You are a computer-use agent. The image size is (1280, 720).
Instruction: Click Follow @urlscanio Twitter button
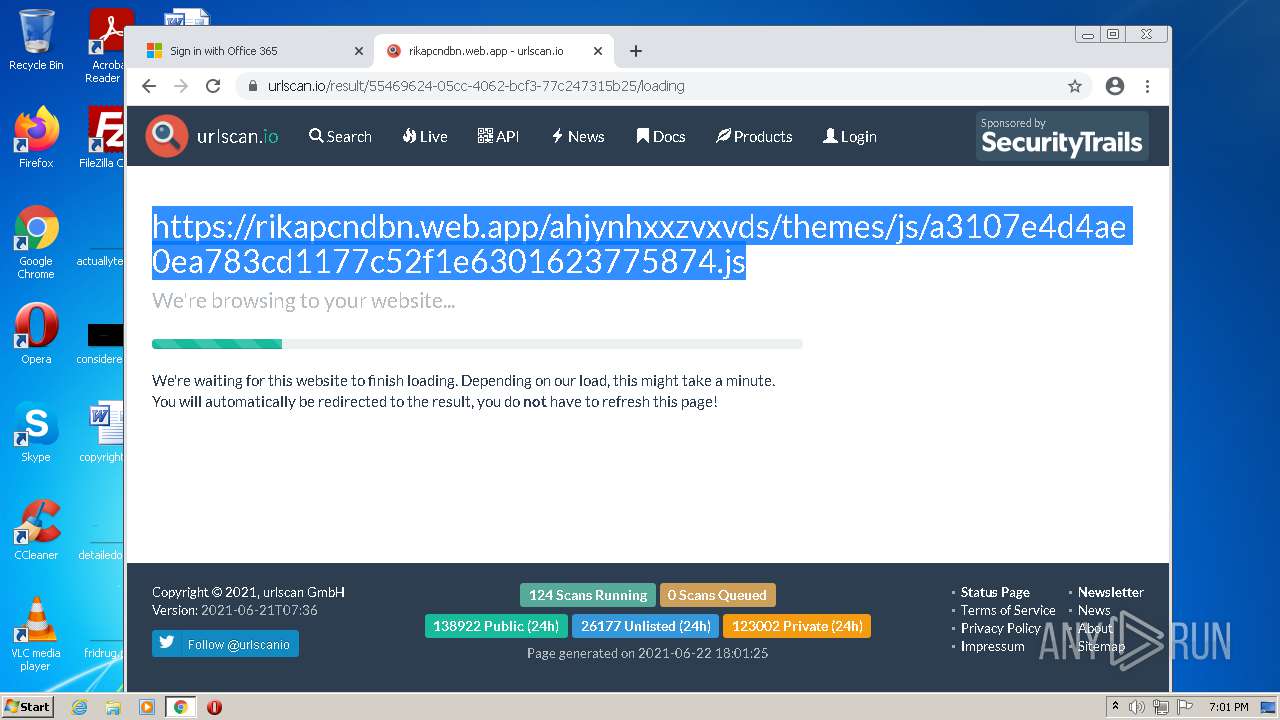(x=225, y=644)
